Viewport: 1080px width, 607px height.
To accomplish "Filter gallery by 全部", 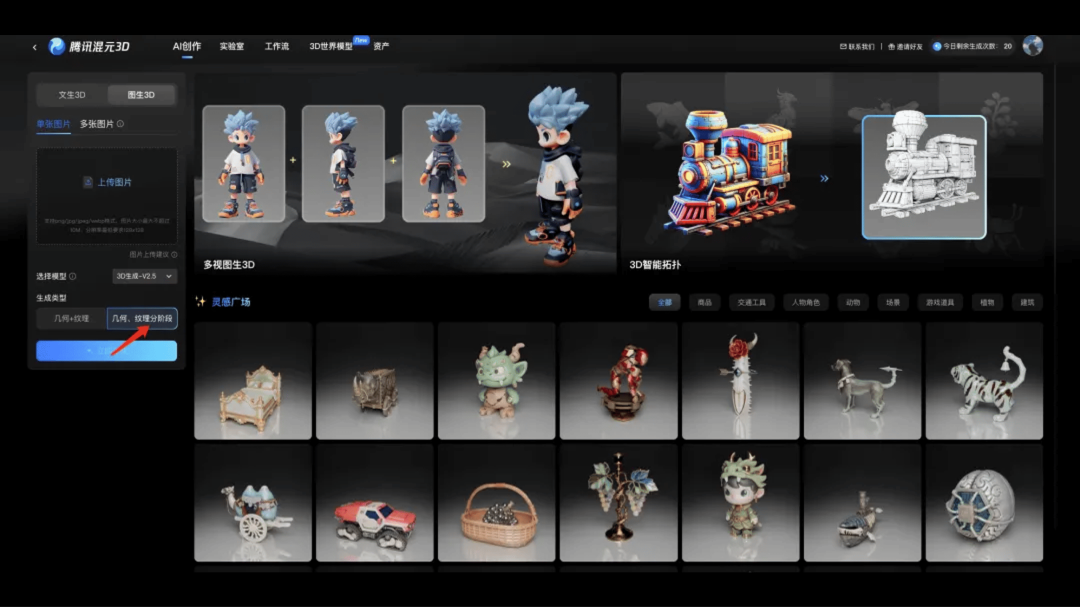I will coord(664,302).
